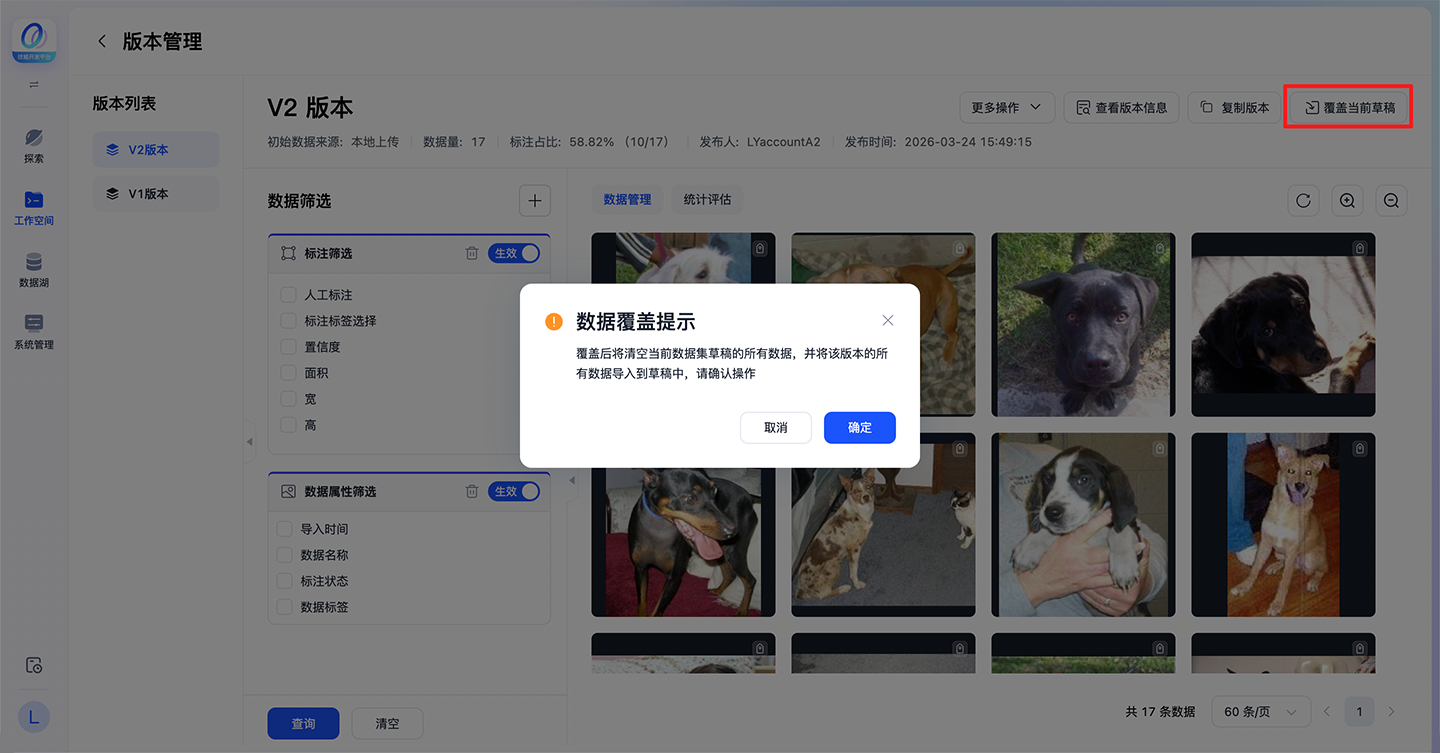Open the black Labrador puppy thumbnail
Screen dimensions: 1440x753
click(x=1083, y=325)
